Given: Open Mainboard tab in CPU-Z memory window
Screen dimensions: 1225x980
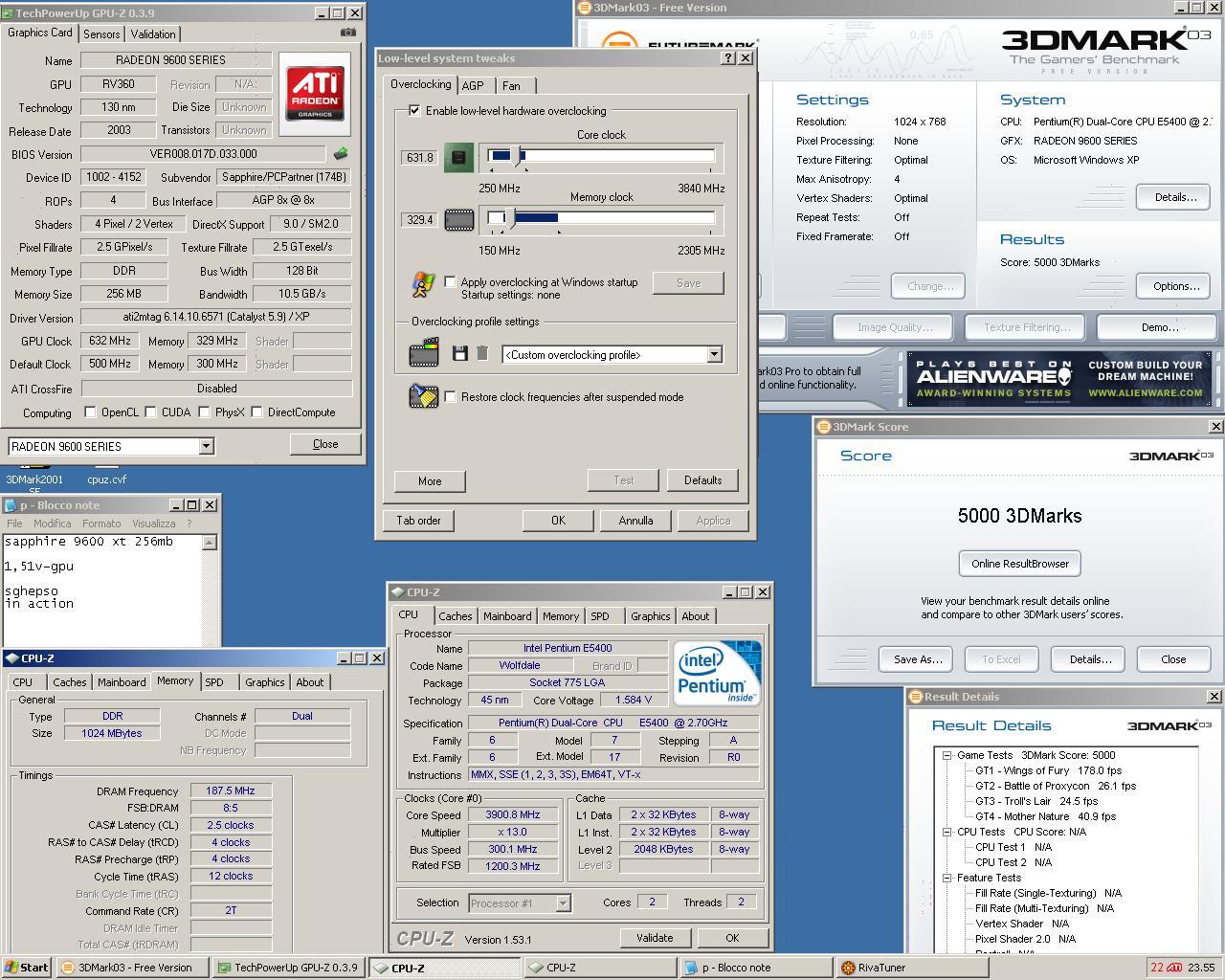Looking at the screenshot, I should [122, 682].
